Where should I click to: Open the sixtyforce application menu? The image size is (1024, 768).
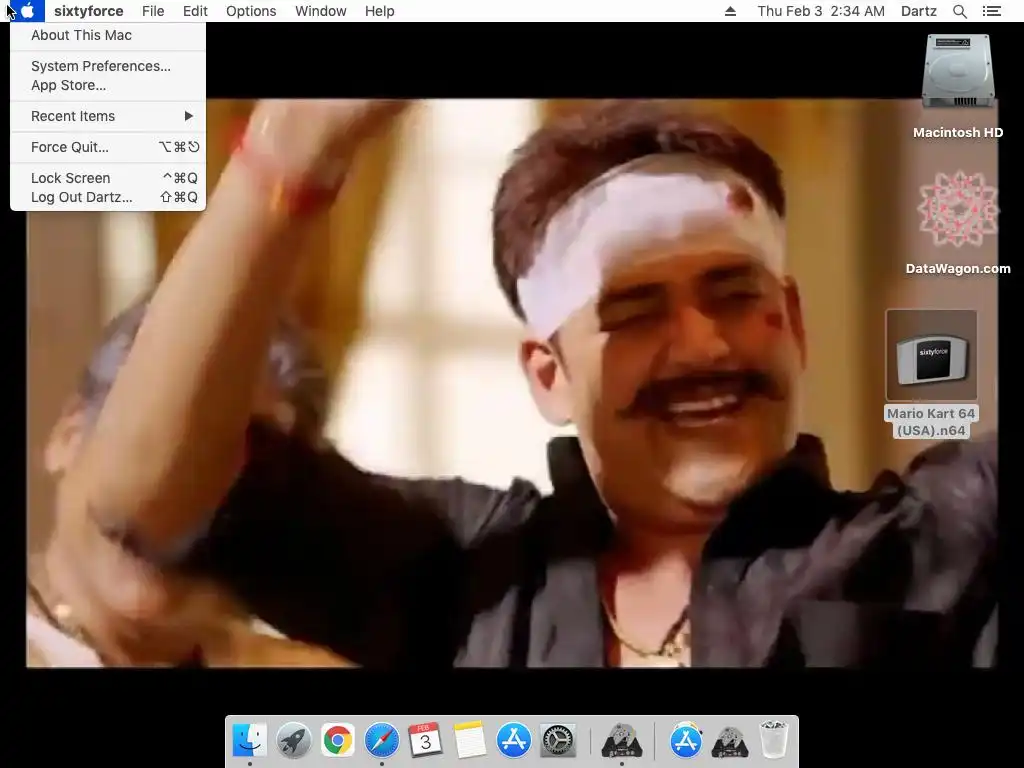coord(89,11)
